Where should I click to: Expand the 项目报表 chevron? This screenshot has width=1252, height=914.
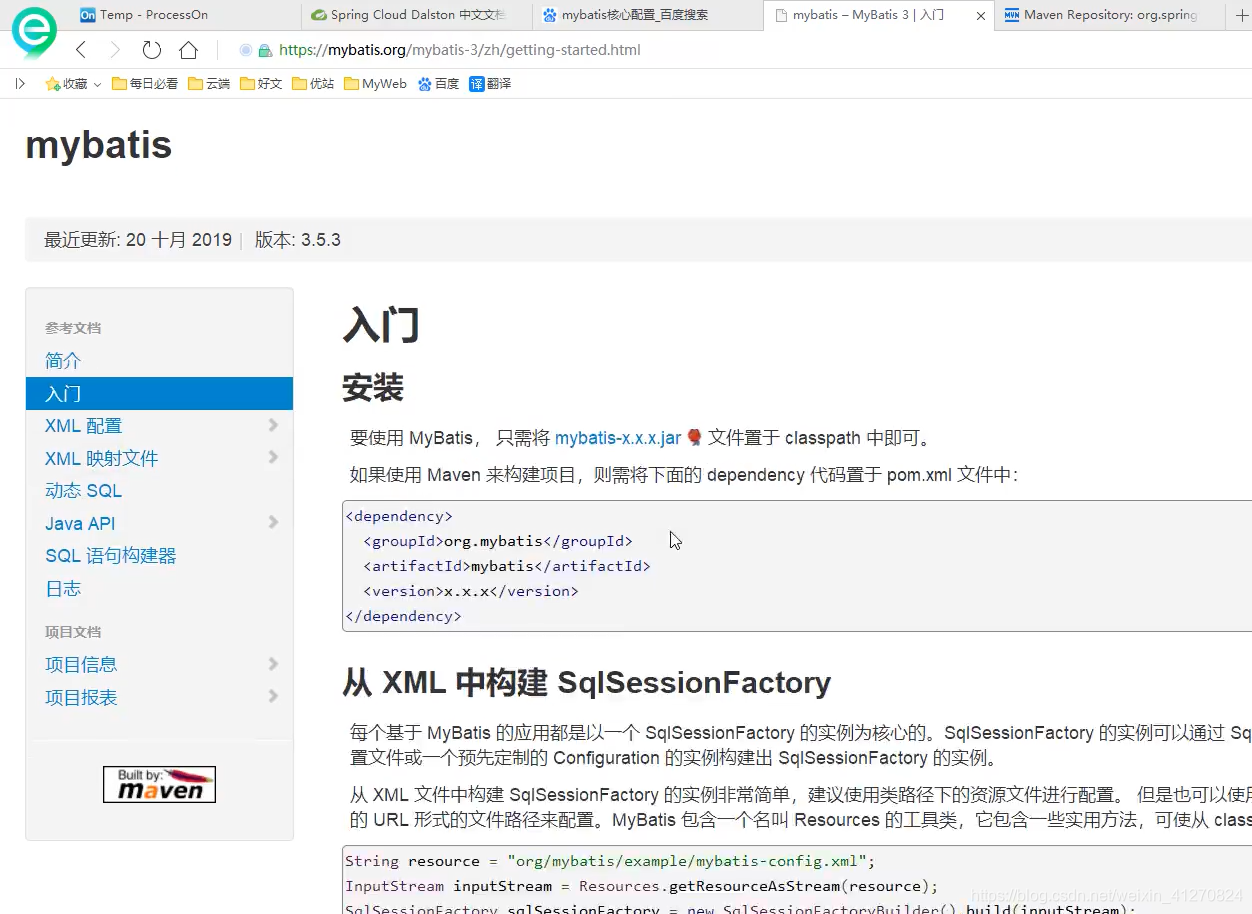click(x=273, y=696)
